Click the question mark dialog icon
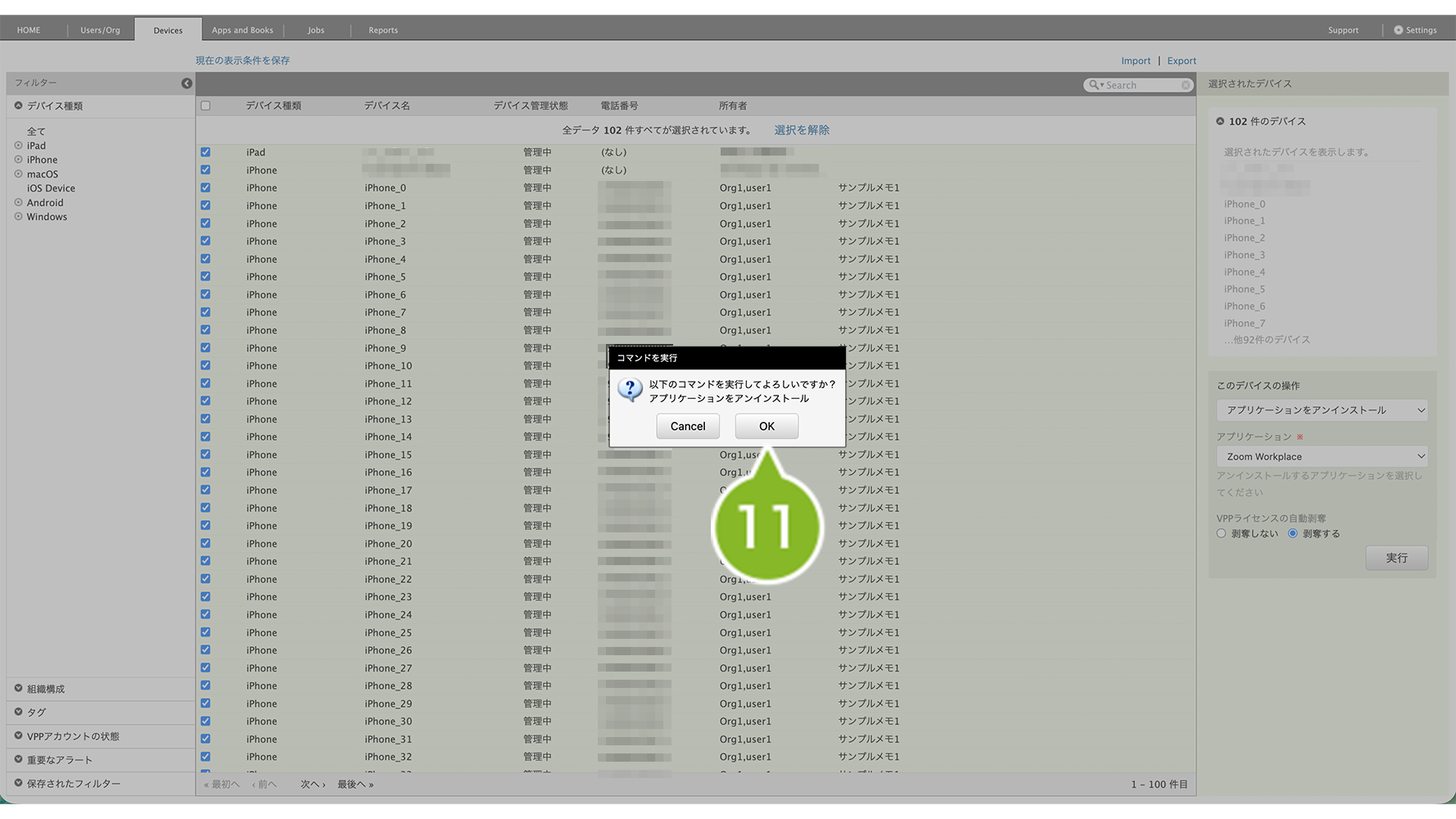This screenshot has width=1456, height=819. click(x=630, y=391)
